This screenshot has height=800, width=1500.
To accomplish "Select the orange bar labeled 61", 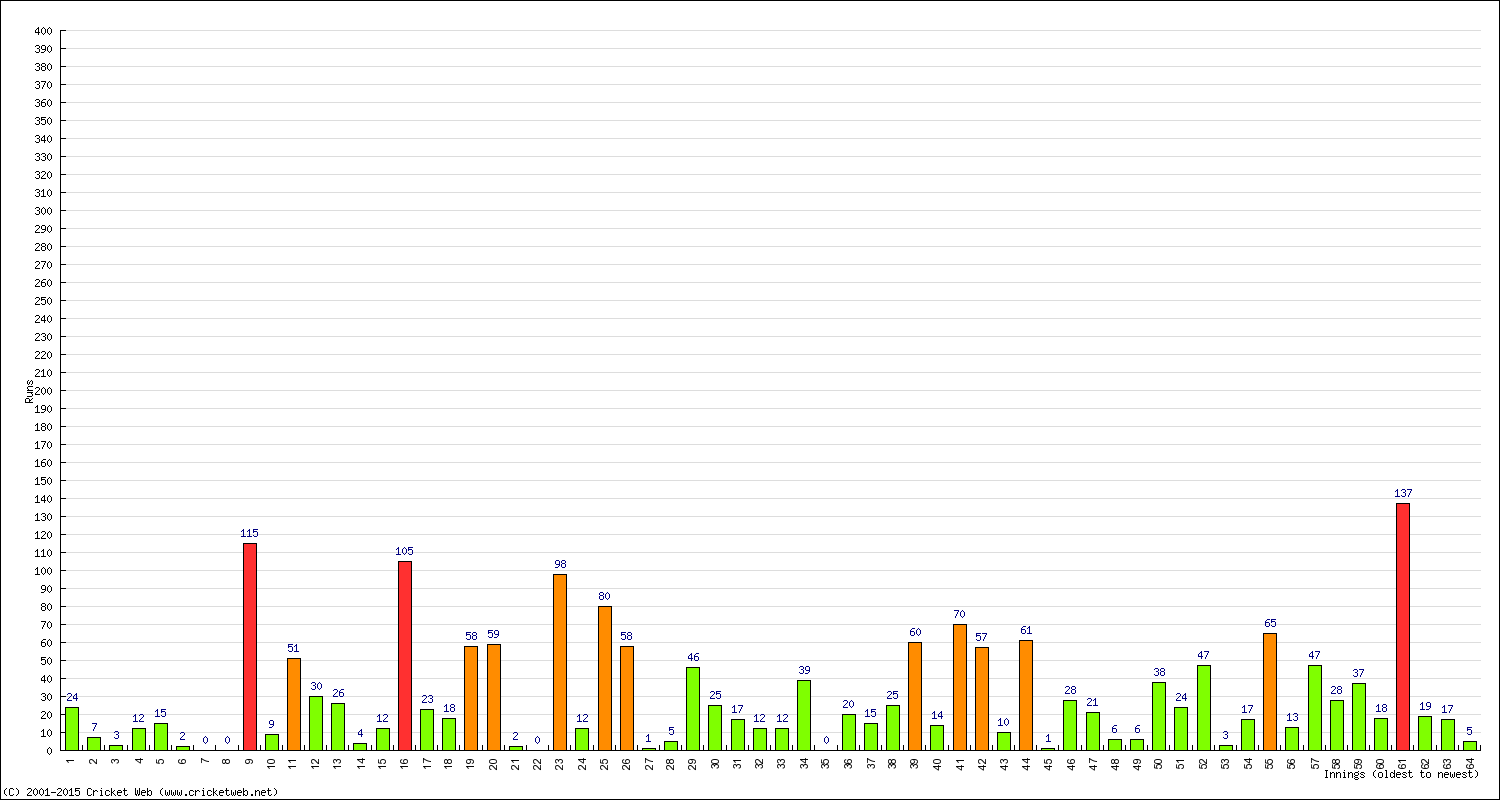I will tap(1026, 695).
